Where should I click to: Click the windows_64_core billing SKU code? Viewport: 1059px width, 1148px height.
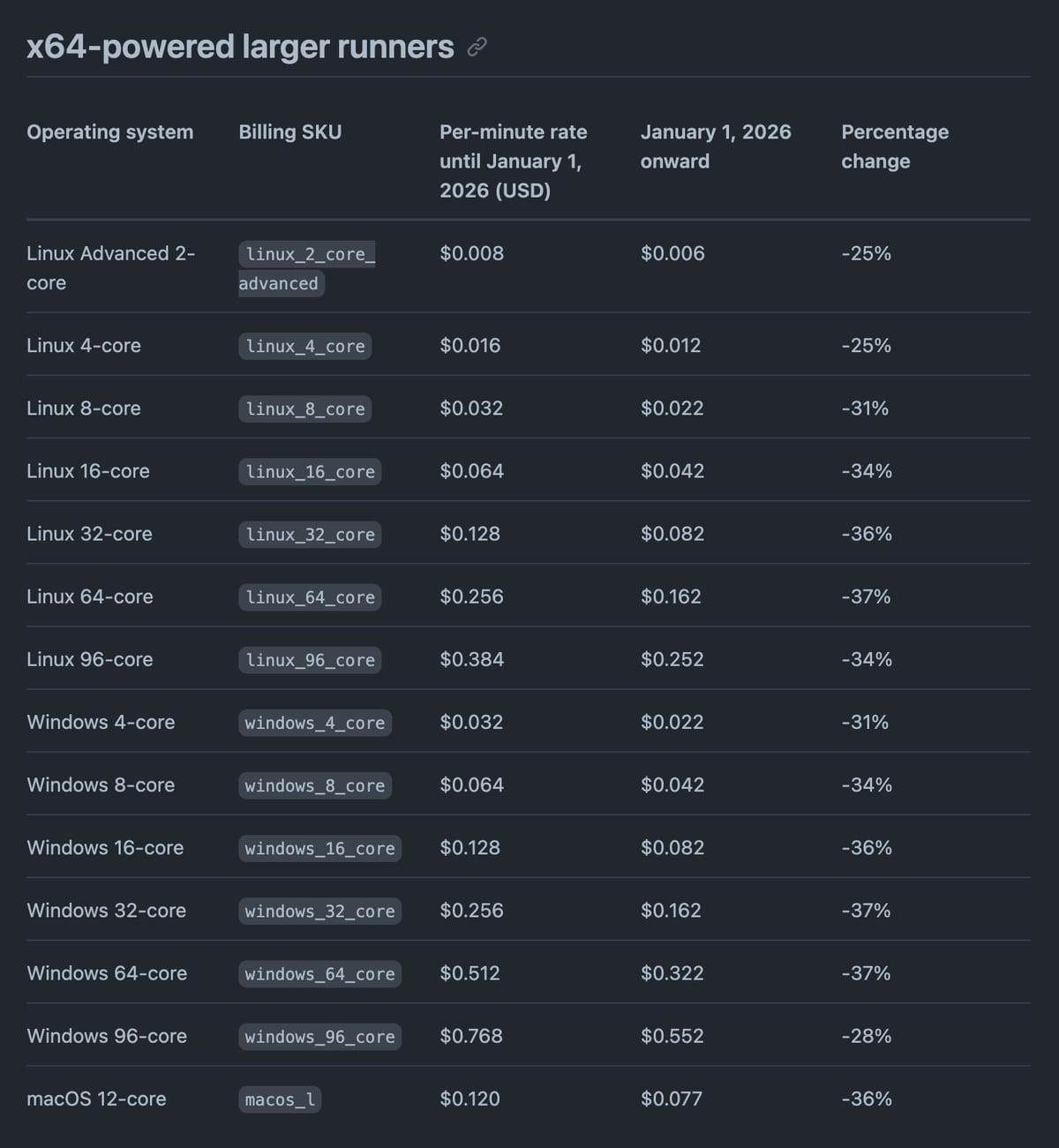tap(319, 973)
